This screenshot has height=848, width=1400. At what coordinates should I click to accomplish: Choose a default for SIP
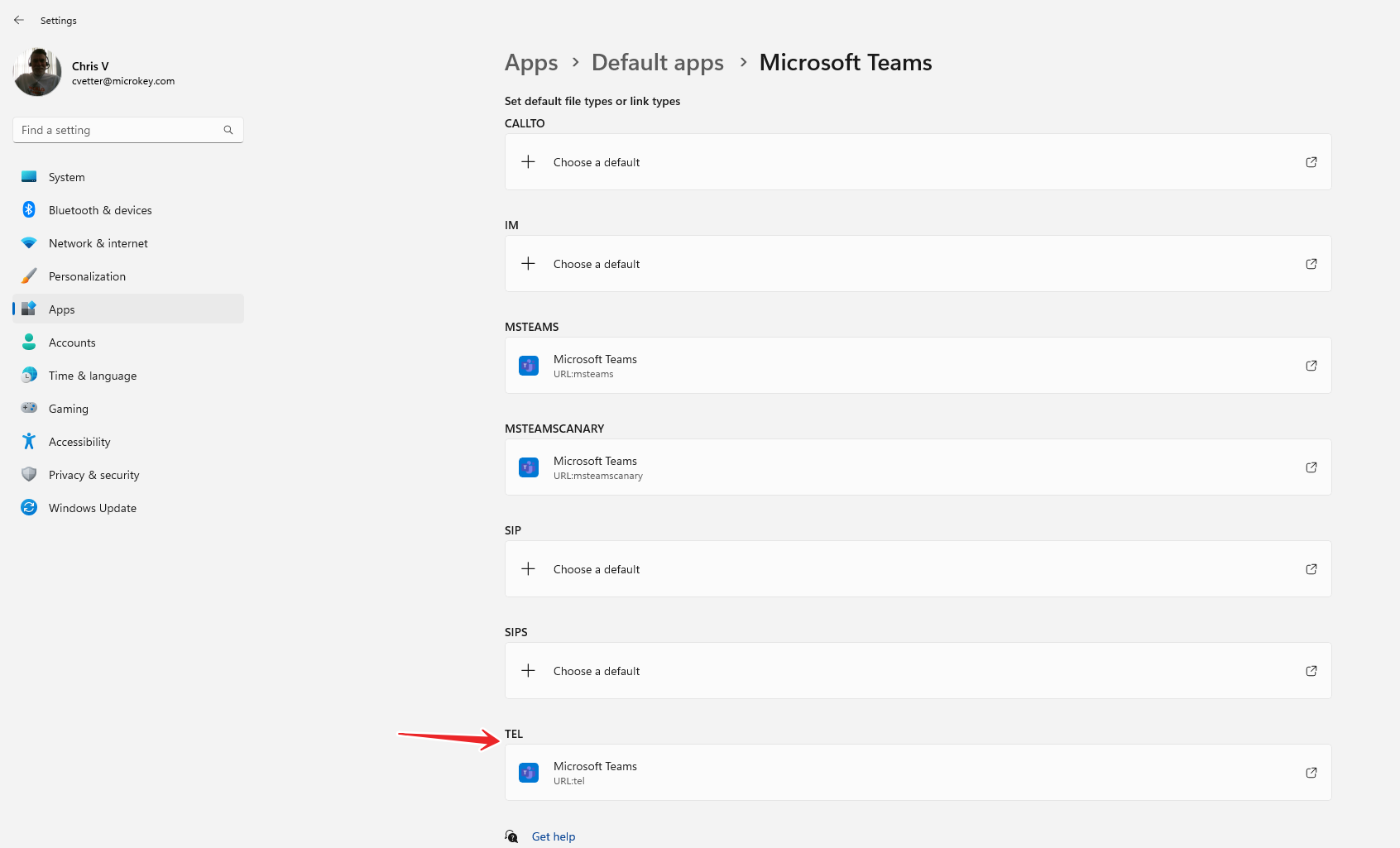(x=918, y=569)
